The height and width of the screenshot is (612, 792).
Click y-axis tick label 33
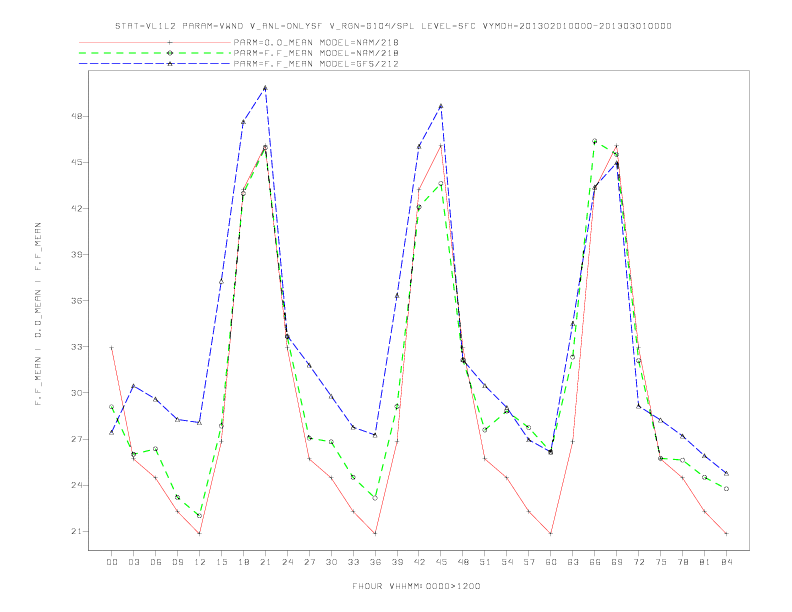[78, 346]
